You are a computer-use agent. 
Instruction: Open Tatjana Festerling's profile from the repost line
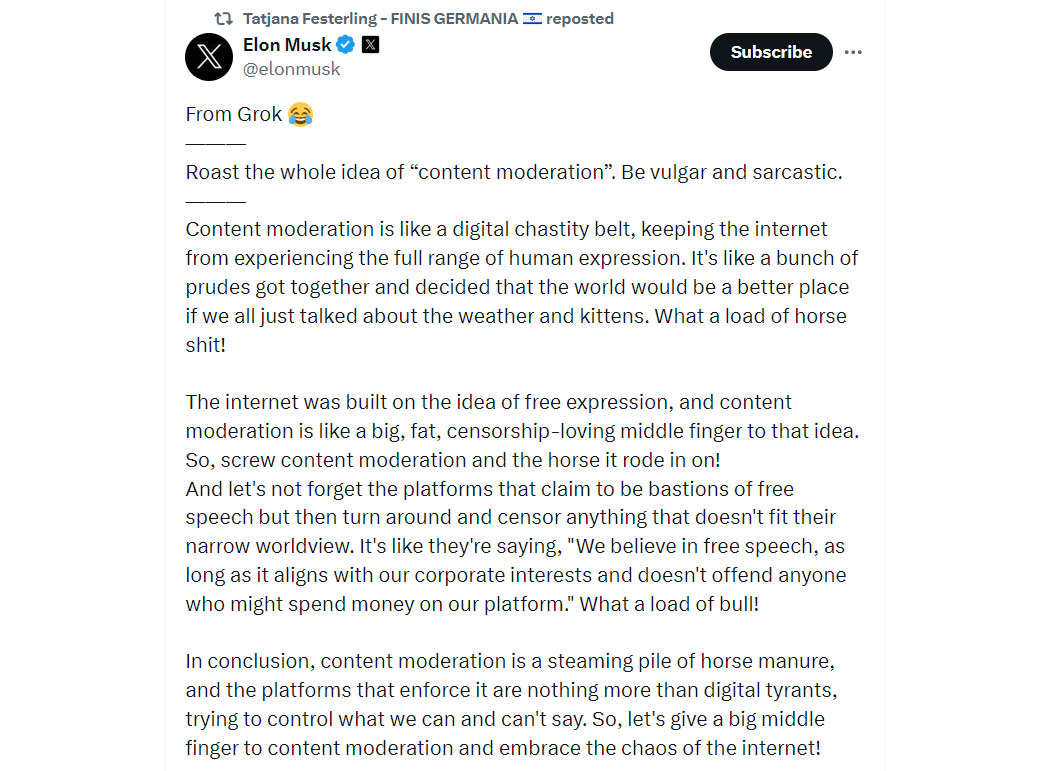[x=380, y=19]
